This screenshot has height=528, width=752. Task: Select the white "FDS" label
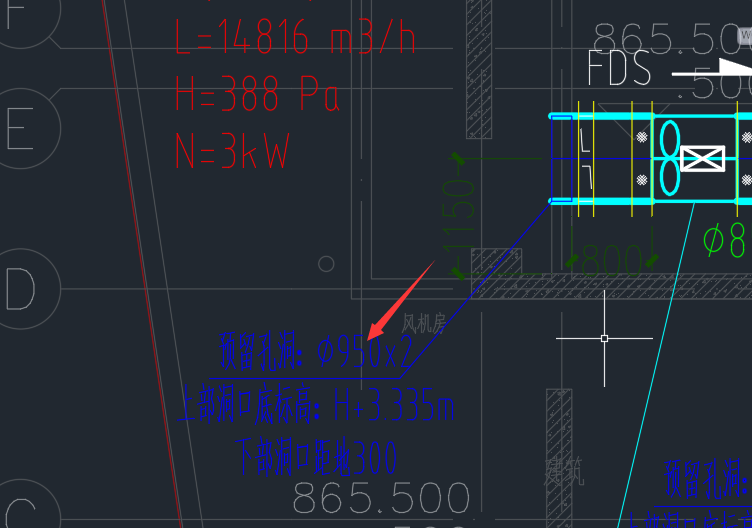coord(619,68)
